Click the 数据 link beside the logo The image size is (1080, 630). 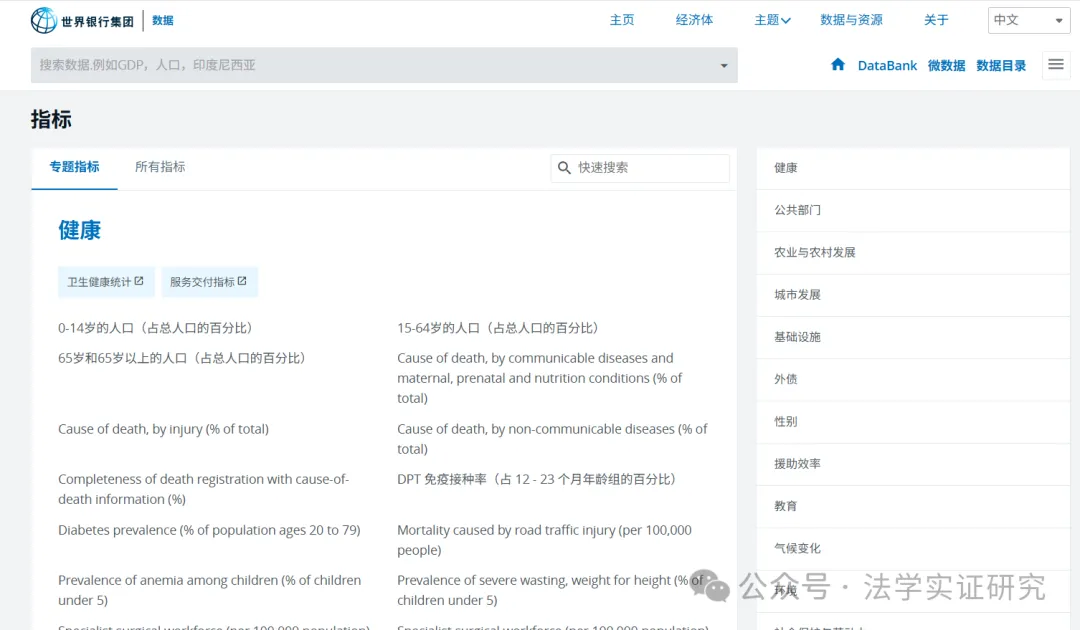click(163, 21)
